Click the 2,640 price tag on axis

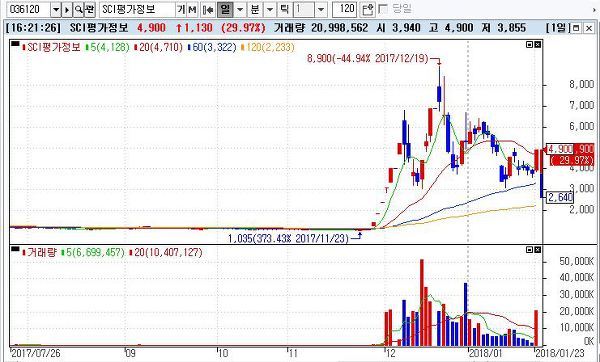point(560,197)
